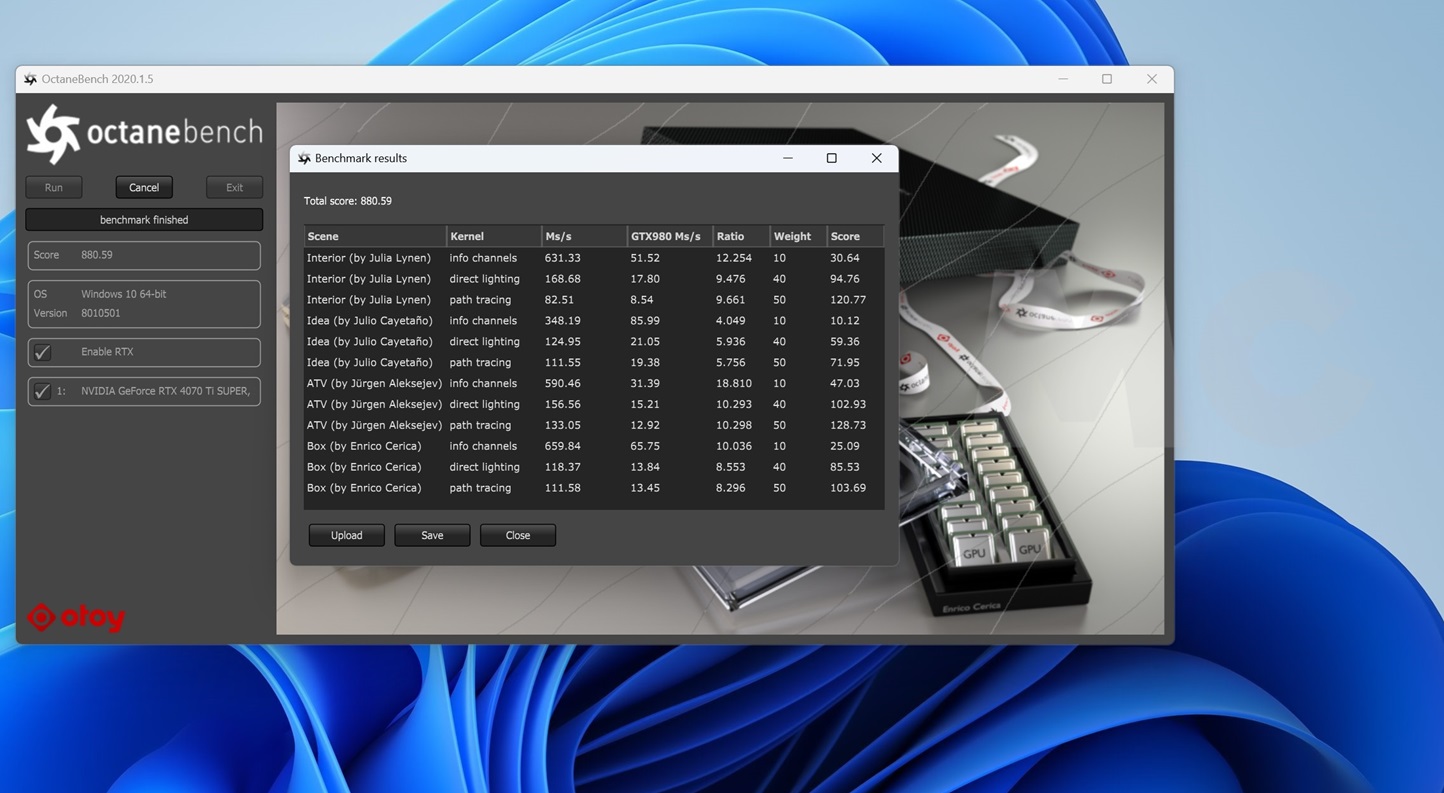Upload the benchmark results
The width and height of the screenshot is (1444, 793).
point(346,534)
